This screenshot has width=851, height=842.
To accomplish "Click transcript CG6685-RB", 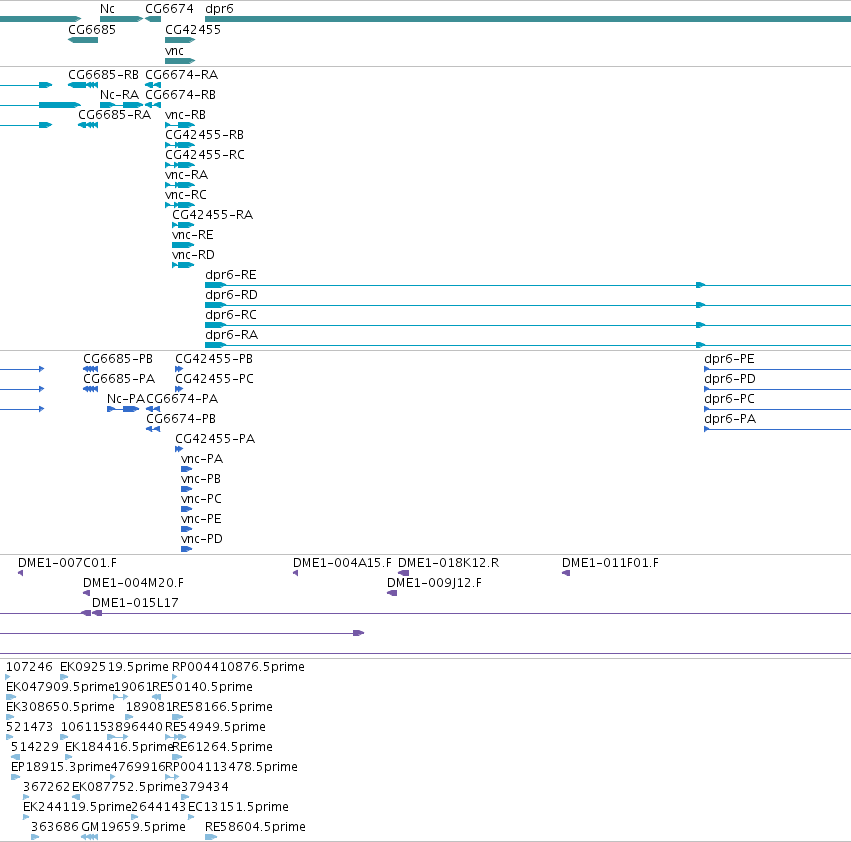I will coord(103,74).
